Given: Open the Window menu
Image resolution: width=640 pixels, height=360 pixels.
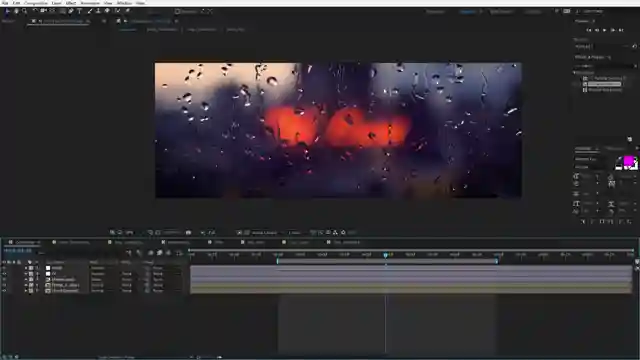Looking at the screenshot, I should pyautogui.click(x=124, y=3).
